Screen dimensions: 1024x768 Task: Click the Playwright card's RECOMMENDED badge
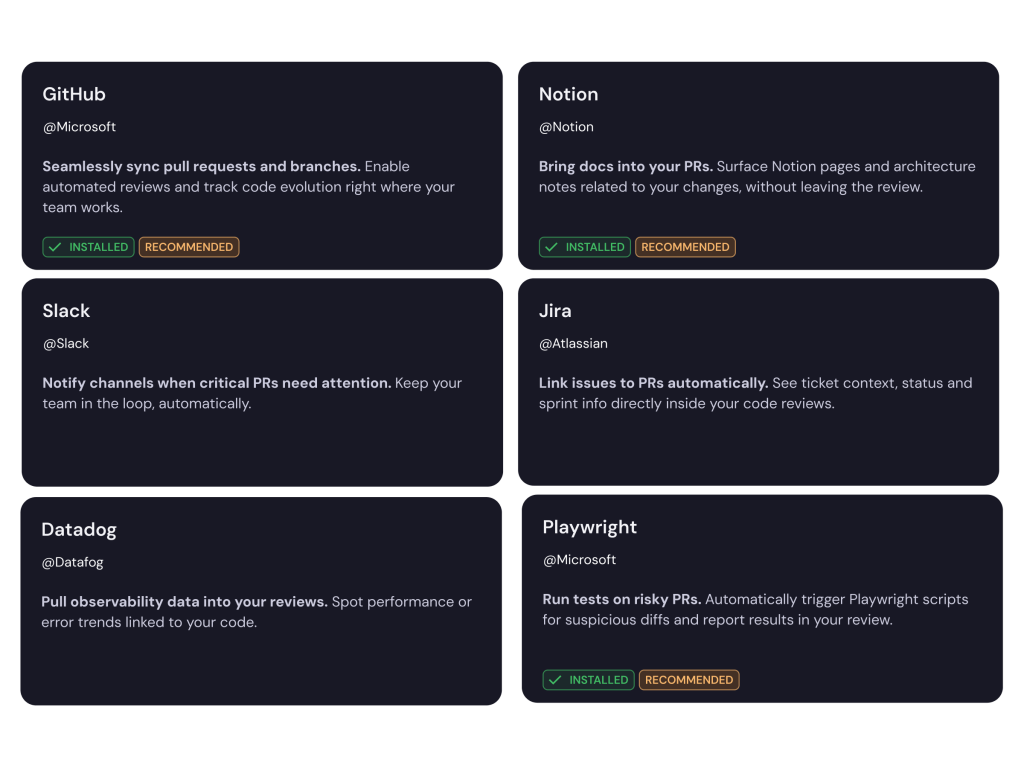[689, 680]
